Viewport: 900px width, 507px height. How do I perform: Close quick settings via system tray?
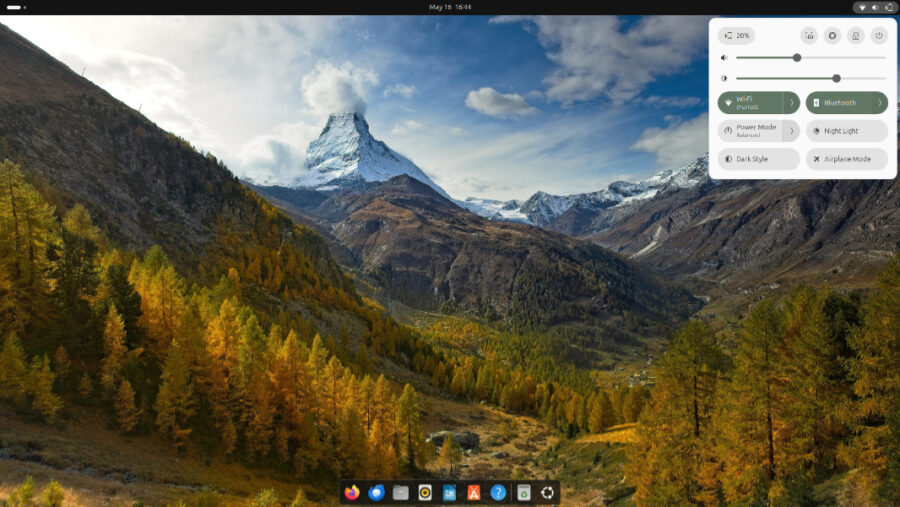(x=875, y=7)
